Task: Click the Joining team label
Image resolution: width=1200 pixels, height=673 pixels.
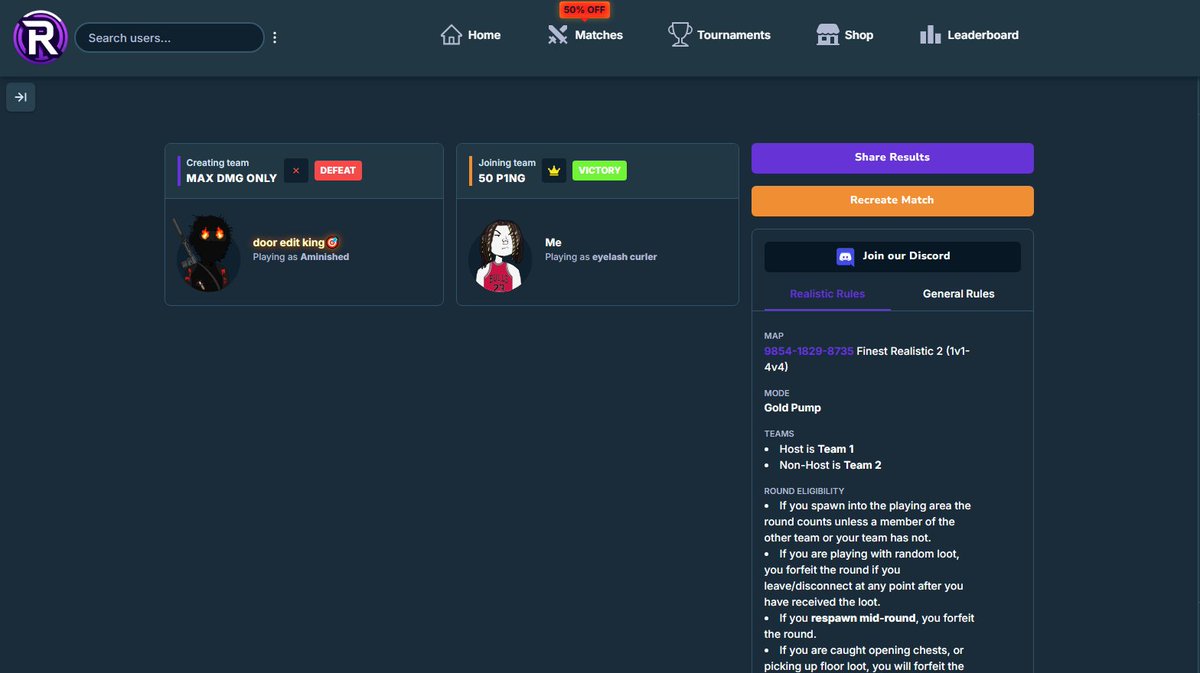Action: click(x=507, y=163)
